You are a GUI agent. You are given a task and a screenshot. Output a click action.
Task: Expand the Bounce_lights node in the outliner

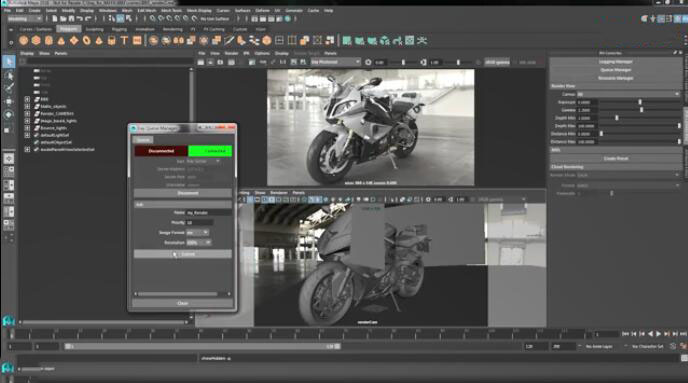coord(27,128)
